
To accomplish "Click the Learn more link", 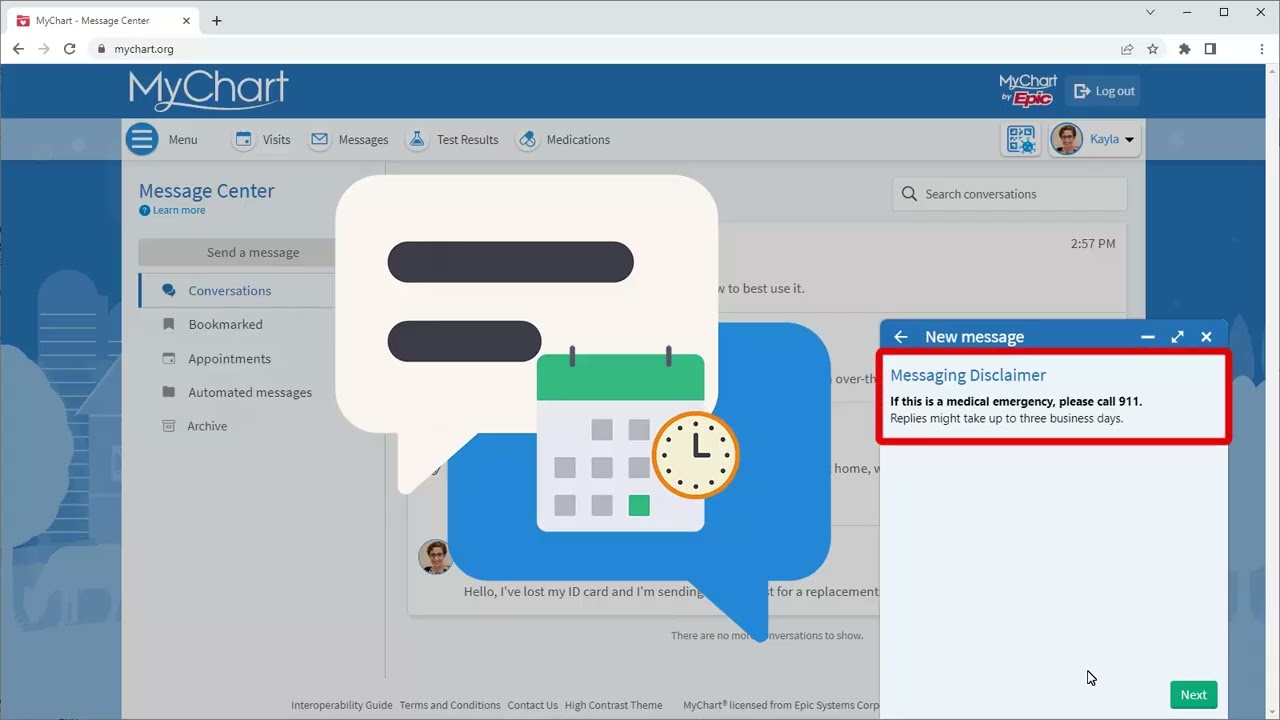I will (179, 210).
